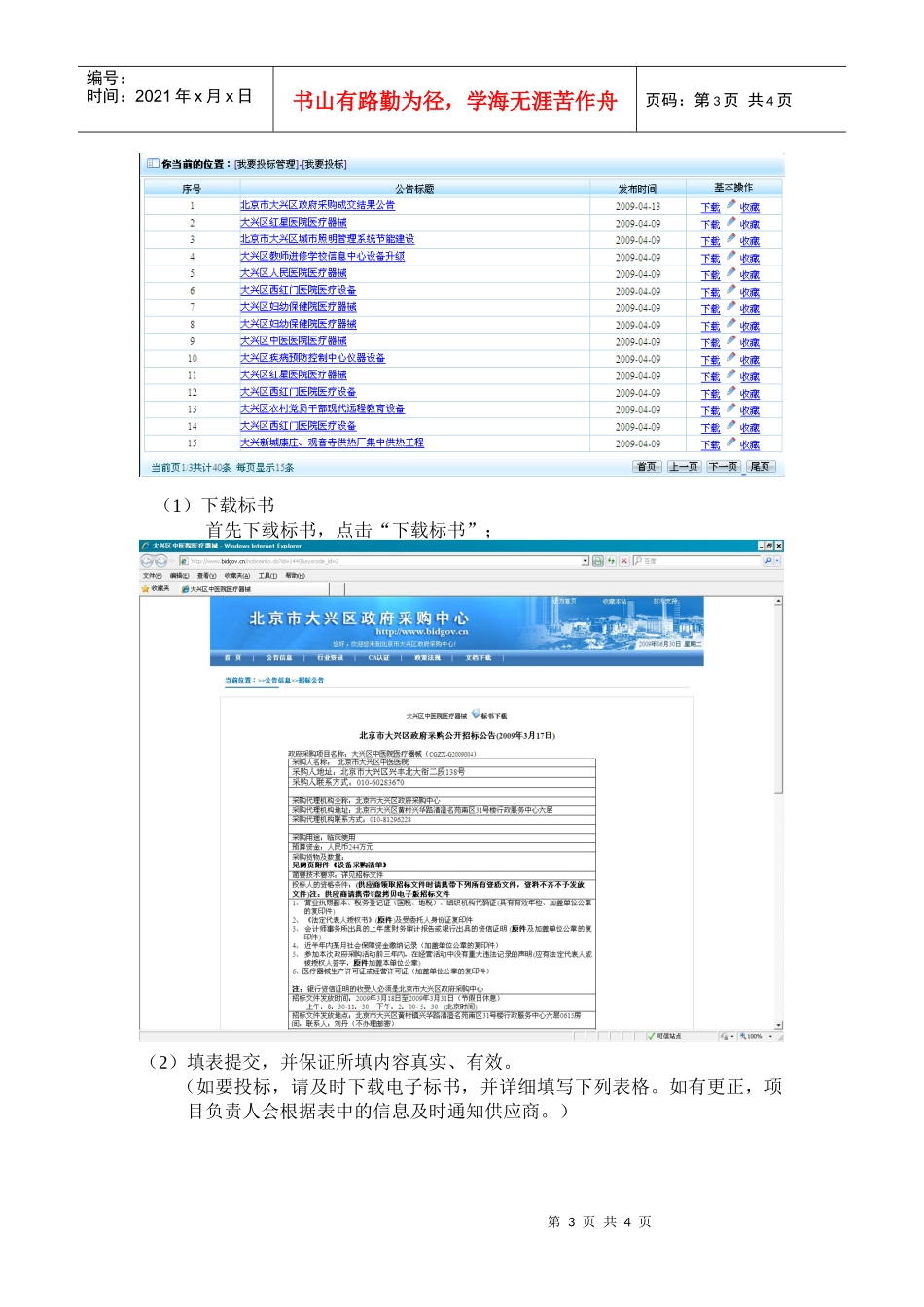Click the location panel icon beside 你当前的位置
Viewport: 924px width, 1307px height.
[x=153, y=163]
